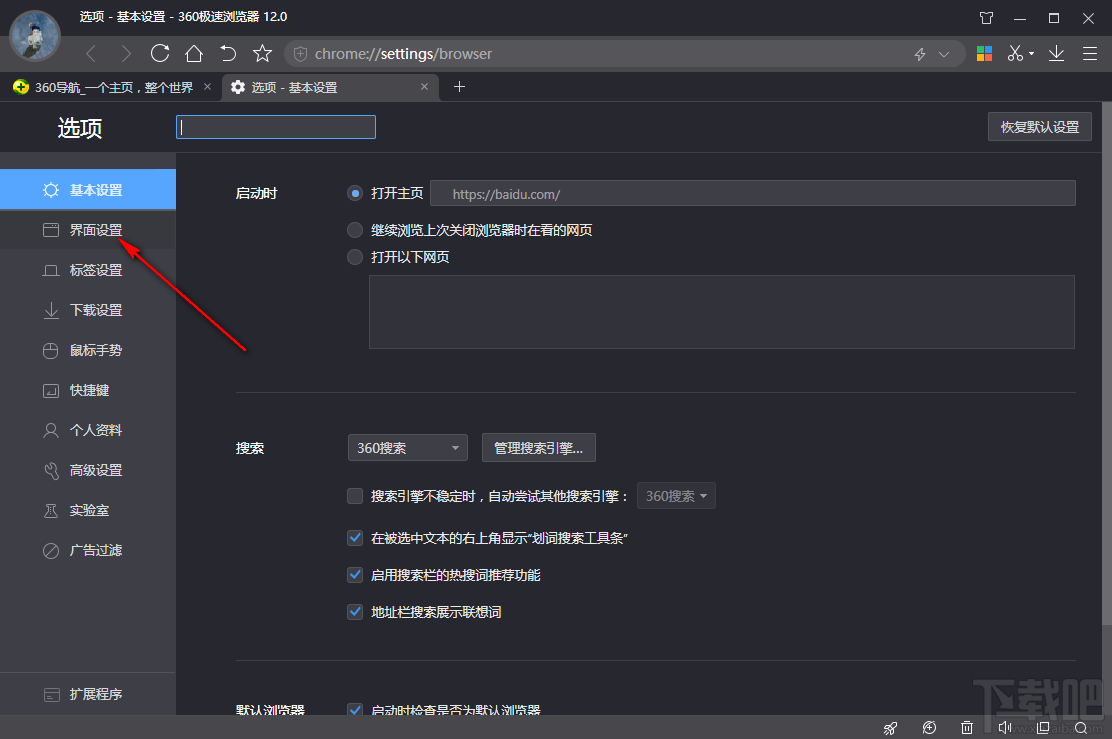Open 广告过滤 in the sidebar

pyautogui.click(x=88, y=550)
